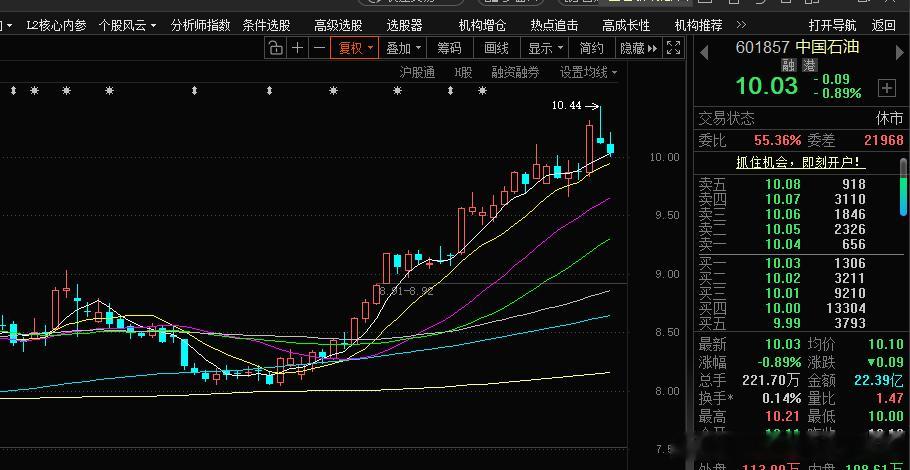910x470 pixels.
Task: Zoom in chart with plus icon
Action: (297, 48)
